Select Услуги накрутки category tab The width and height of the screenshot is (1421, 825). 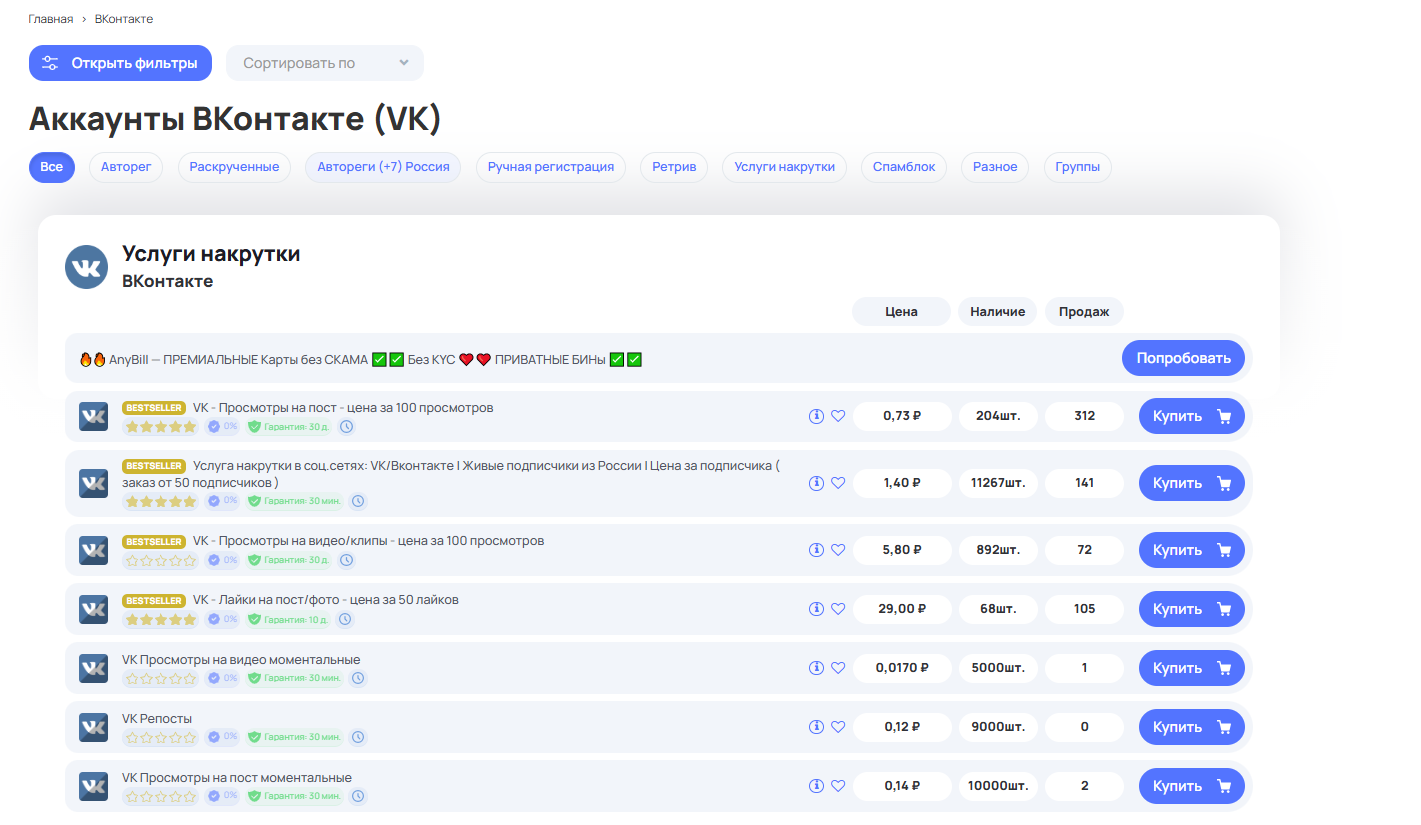(784, 167)
